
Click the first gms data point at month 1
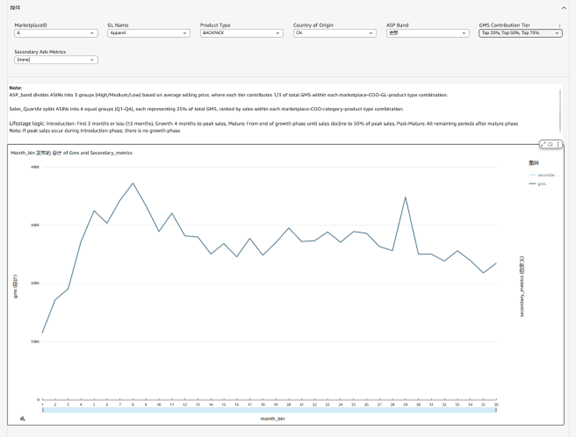pos(43,333)
